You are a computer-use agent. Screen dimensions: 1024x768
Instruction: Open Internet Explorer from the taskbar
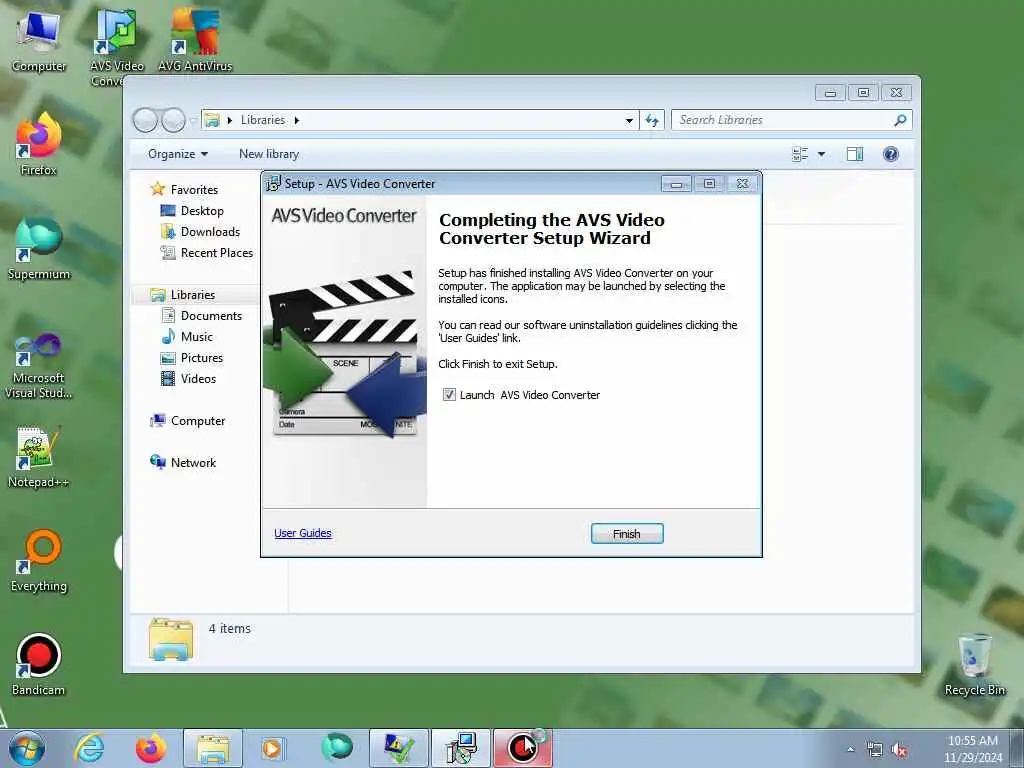89,748
